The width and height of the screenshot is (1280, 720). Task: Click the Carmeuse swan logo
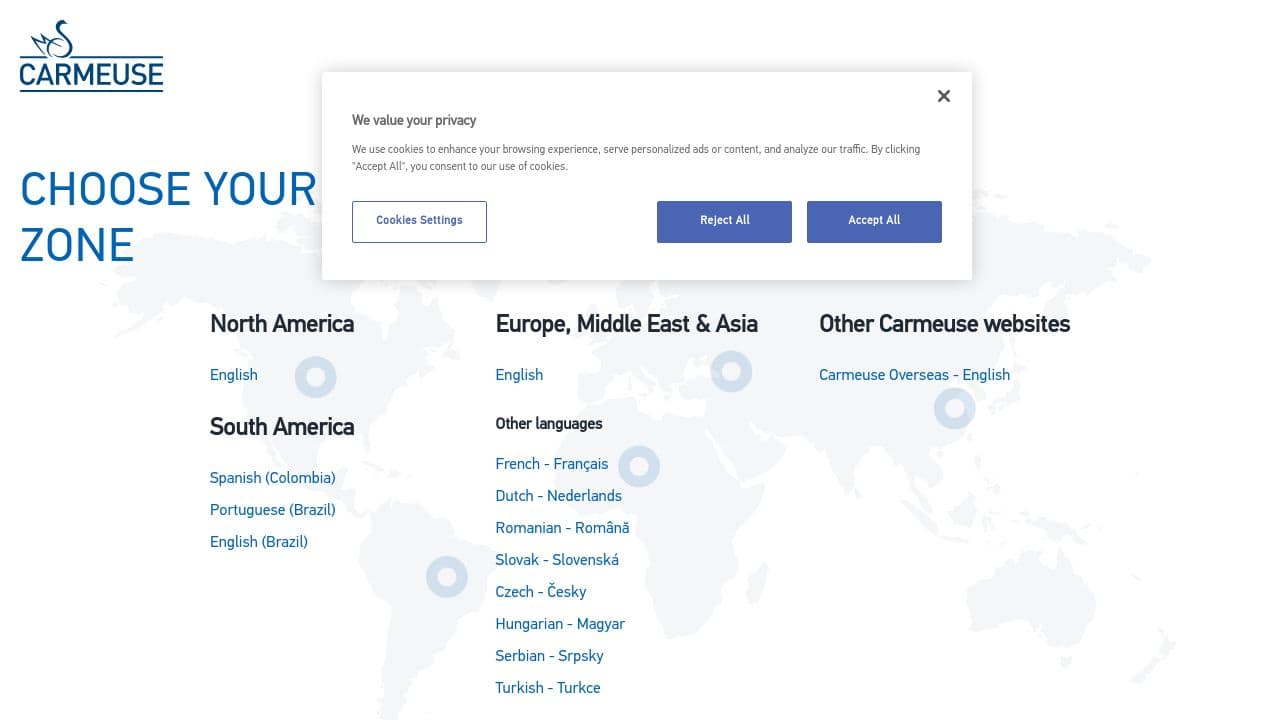(91, 56)
